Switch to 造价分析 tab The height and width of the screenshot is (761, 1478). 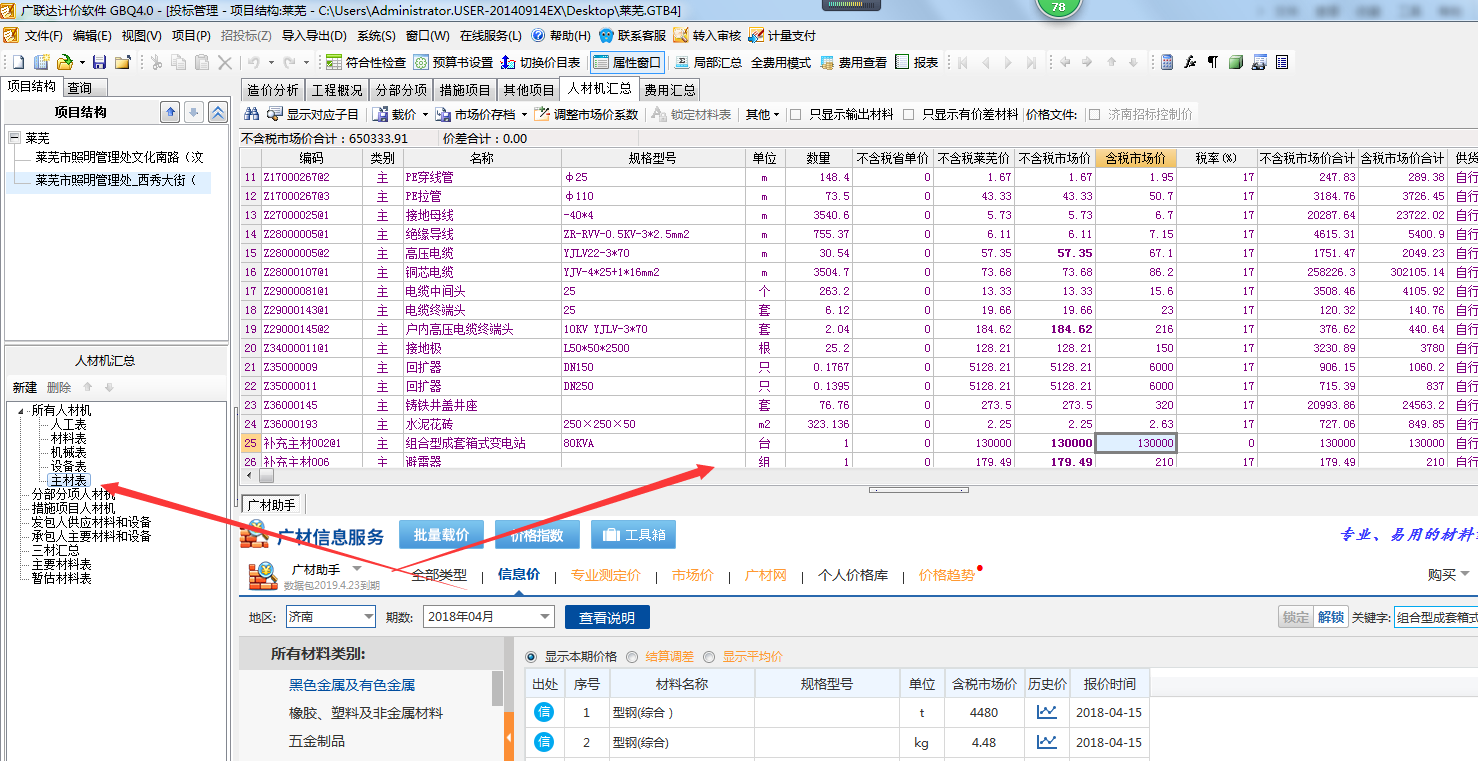pos(272,90)
